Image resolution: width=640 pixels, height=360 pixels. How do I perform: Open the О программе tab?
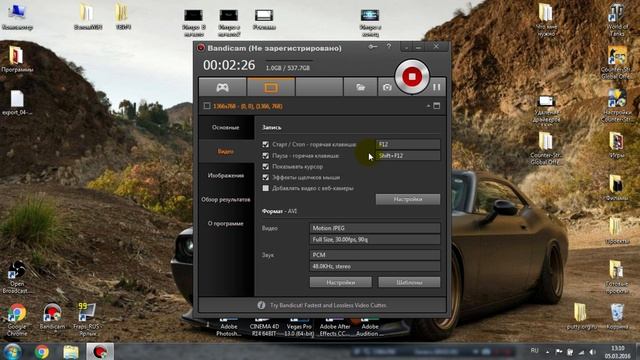pyautogui.click(x=226, y=224)
